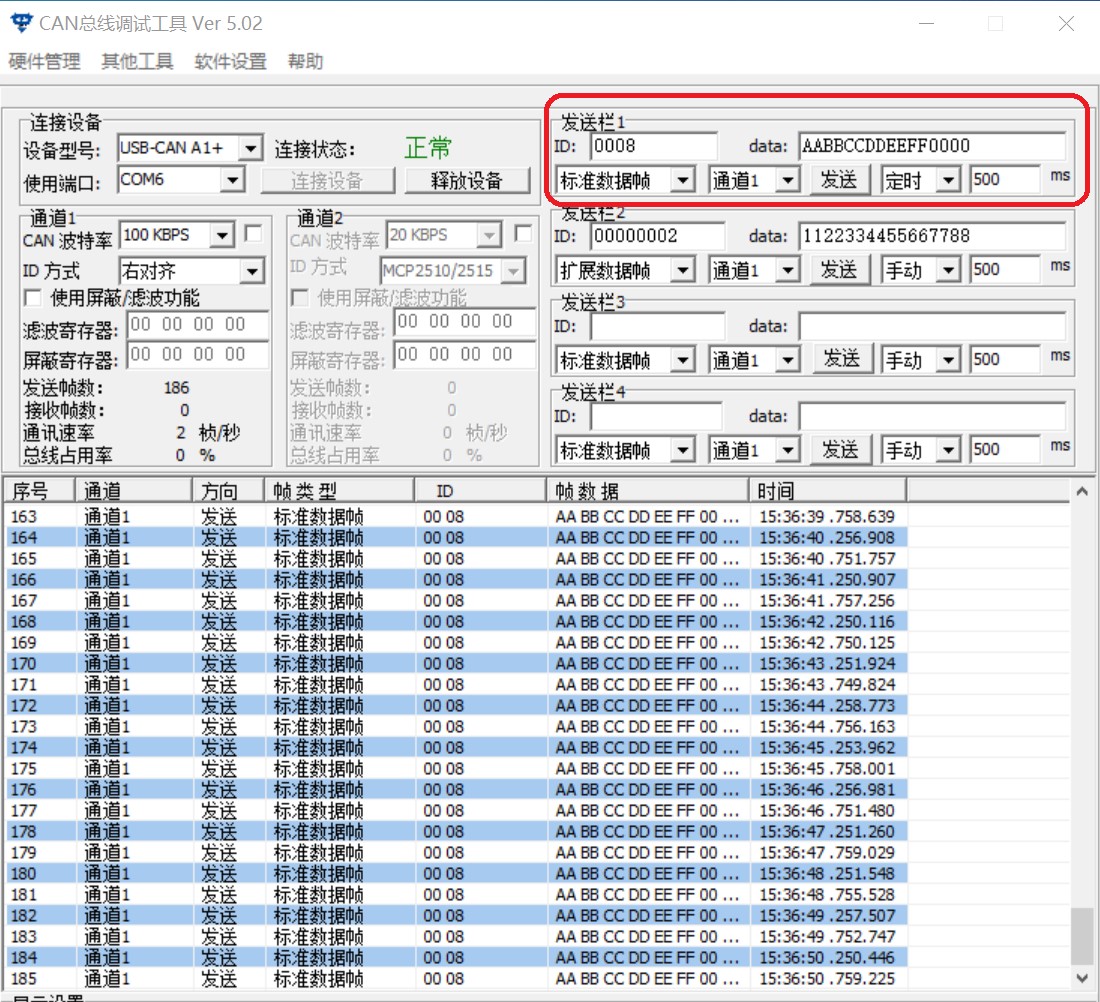1100x1002 pixels.
Task: Open 发送栏1 定时 mode dropdown
Action: [948, 180]
